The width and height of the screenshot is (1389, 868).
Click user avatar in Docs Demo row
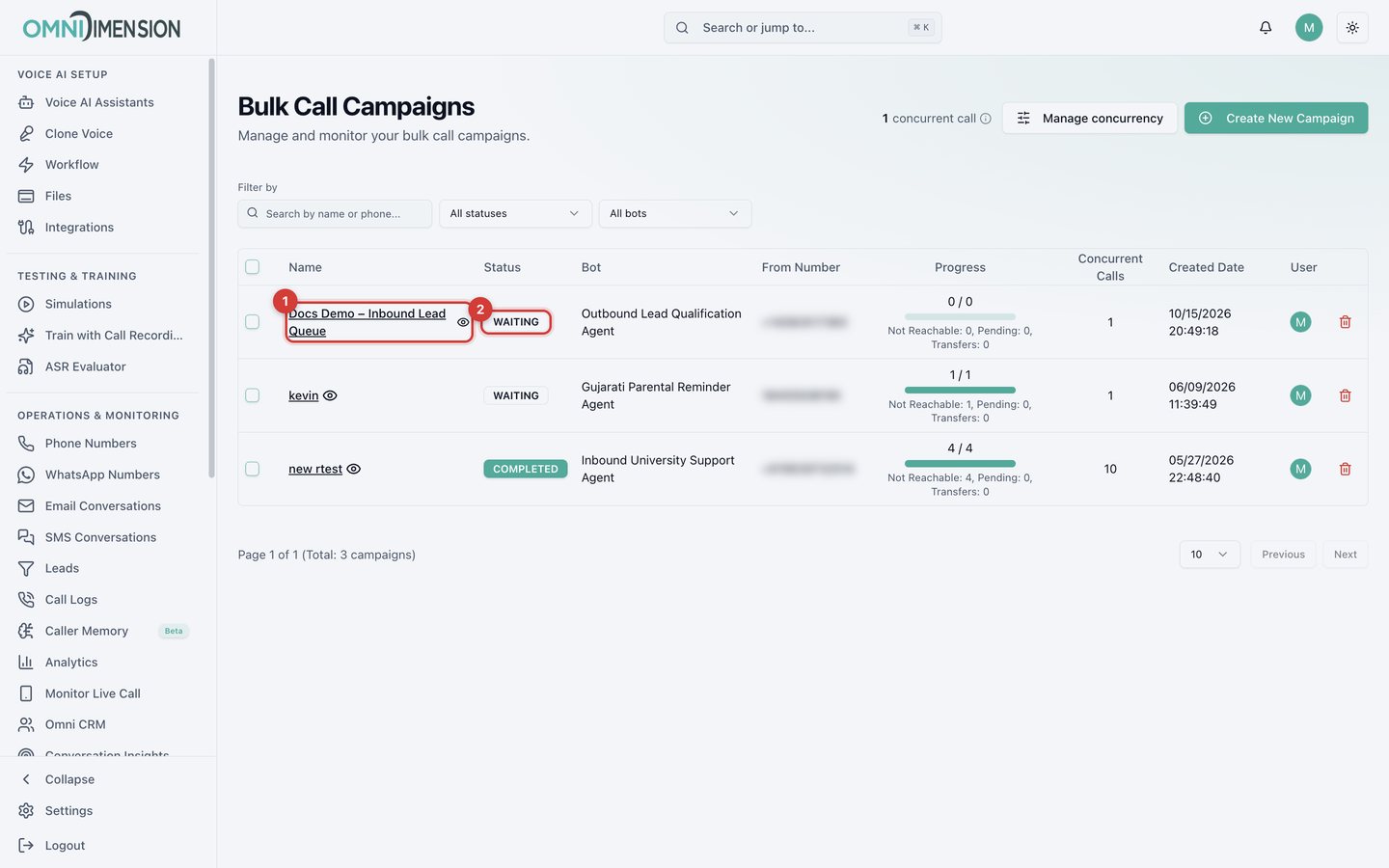tap(1300, 322)
